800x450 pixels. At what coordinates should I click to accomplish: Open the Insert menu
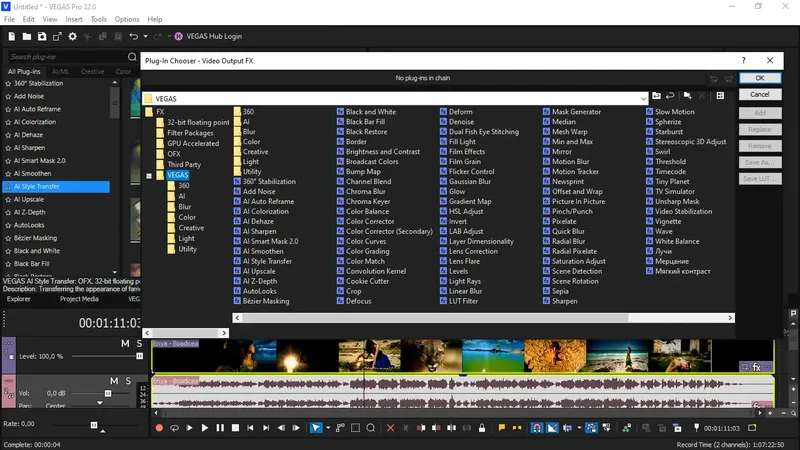coord(74,19)
